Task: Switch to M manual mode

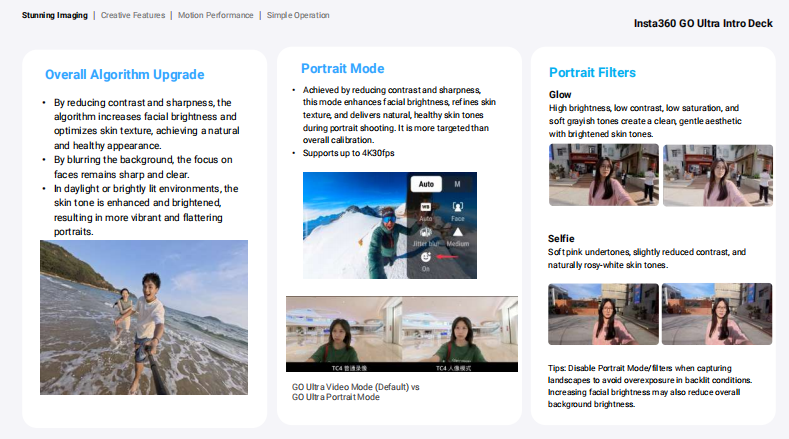Action: (457, 184)
